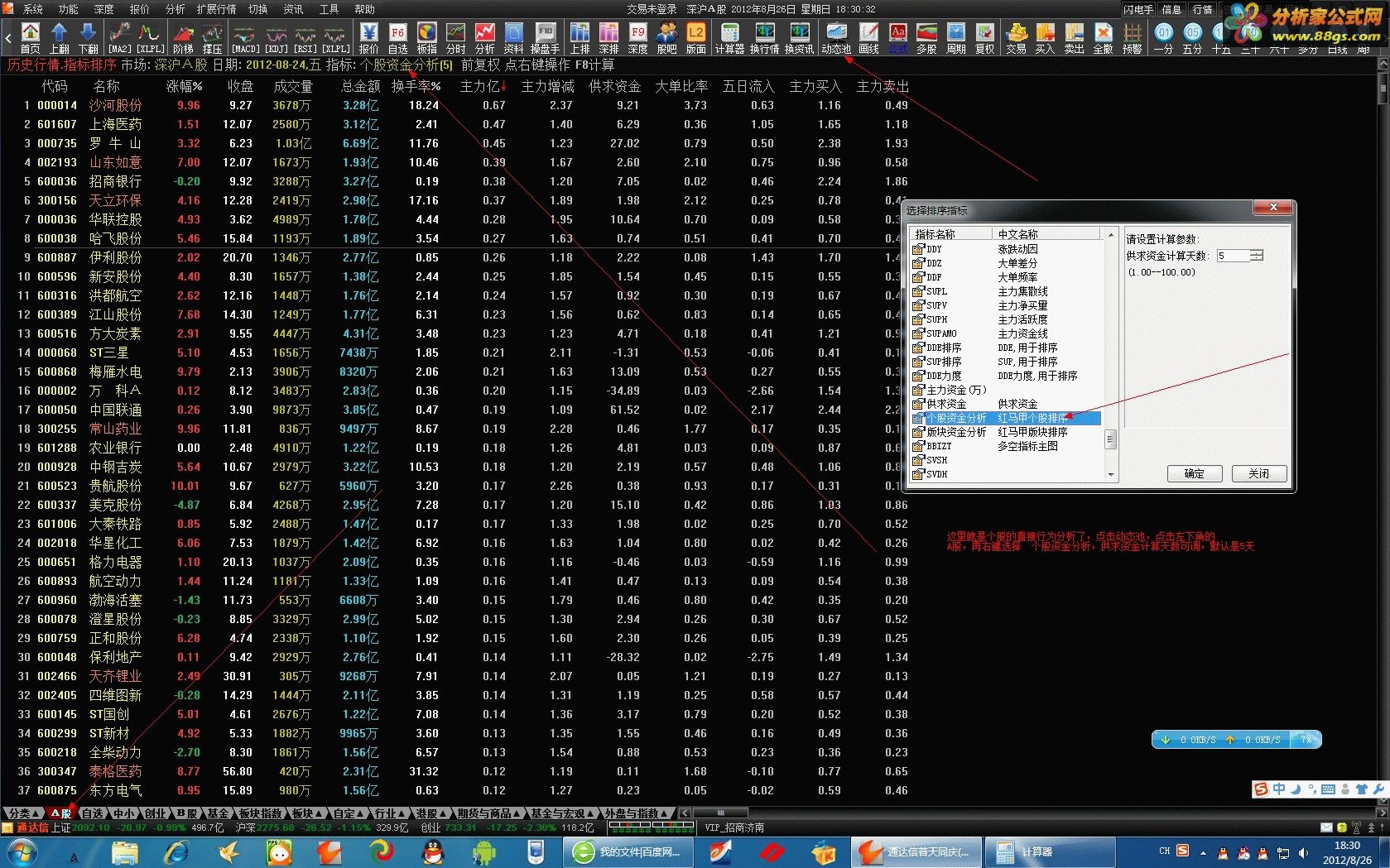Select the 画线 drawing tool icon
Viewport: 1390px width, 868px height.
point(868,38)
